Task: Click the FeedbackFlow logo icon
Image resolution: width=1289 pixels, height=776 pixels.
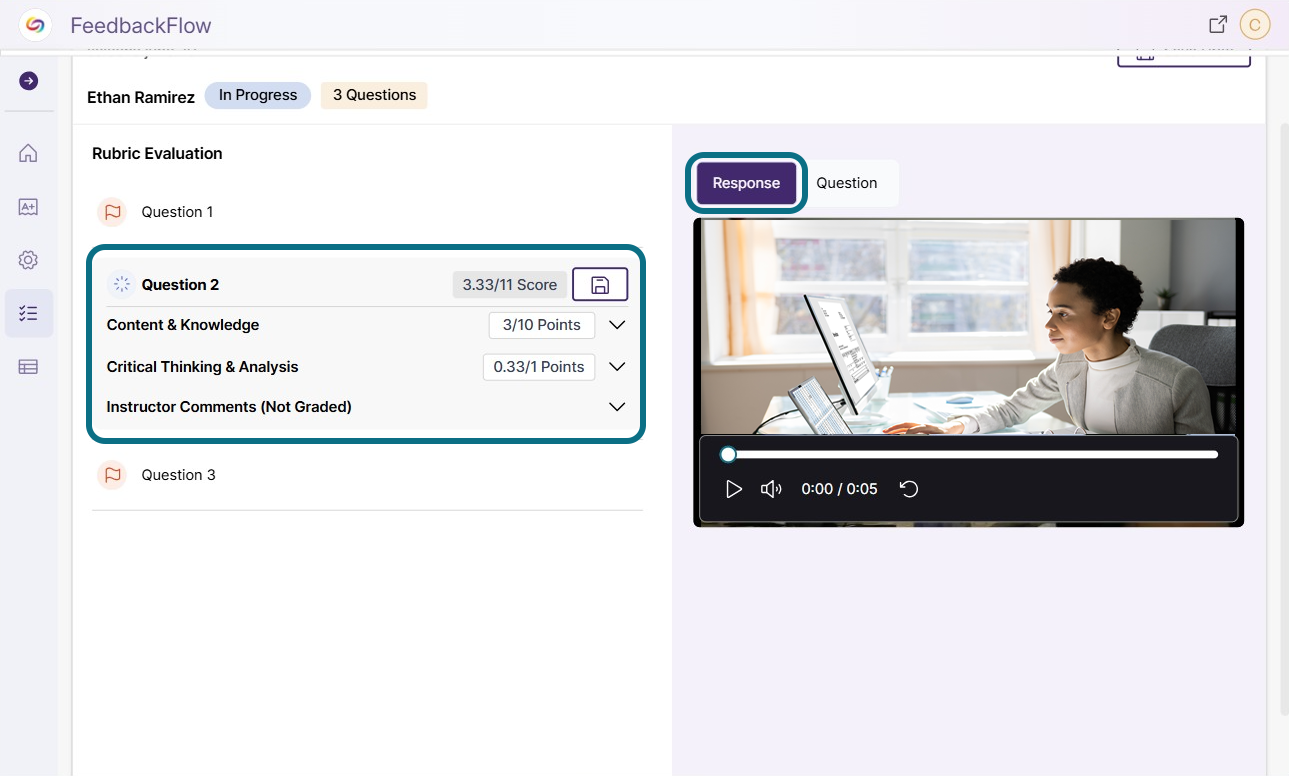Action: tap(35, 25)
